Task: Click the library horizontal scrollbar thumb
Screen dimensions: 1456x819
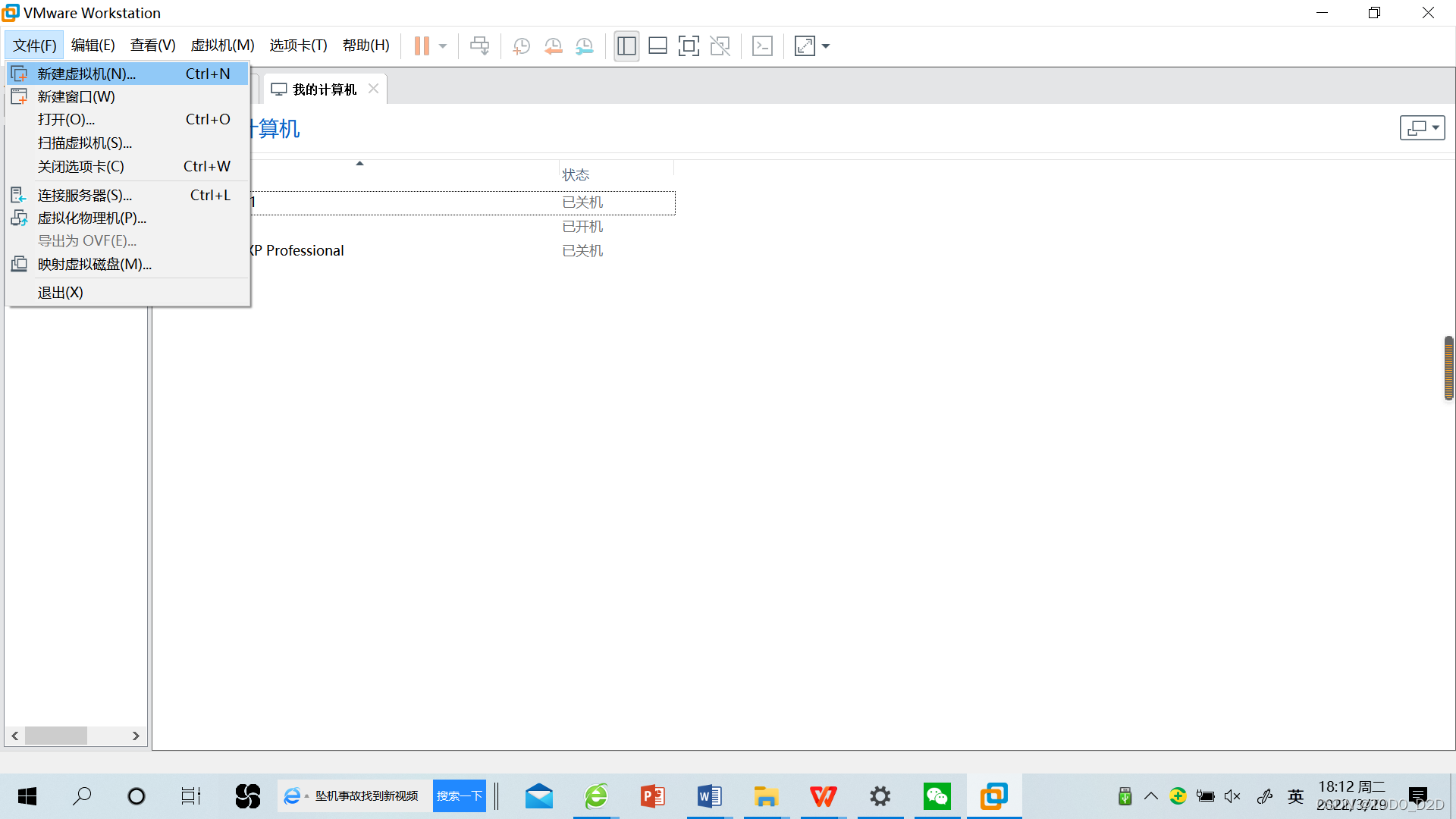Action: point(55,736)
